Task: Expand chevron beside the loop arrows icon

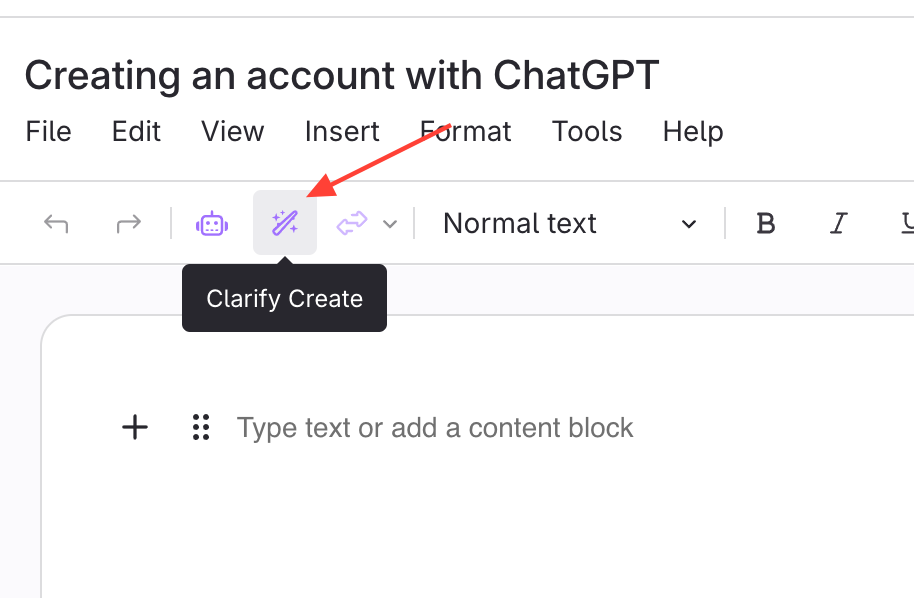Action: click(391, 224)
